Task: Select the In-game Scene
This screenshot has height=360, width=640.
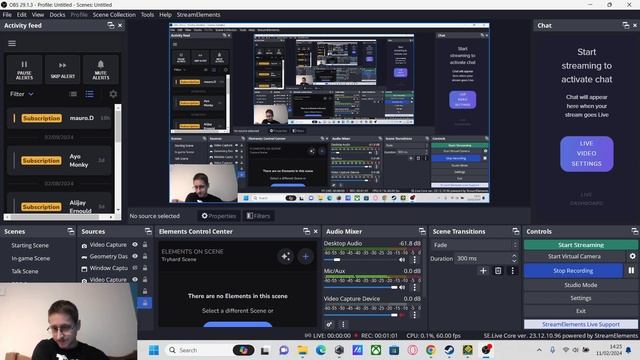Action: [x=31, y=258]
